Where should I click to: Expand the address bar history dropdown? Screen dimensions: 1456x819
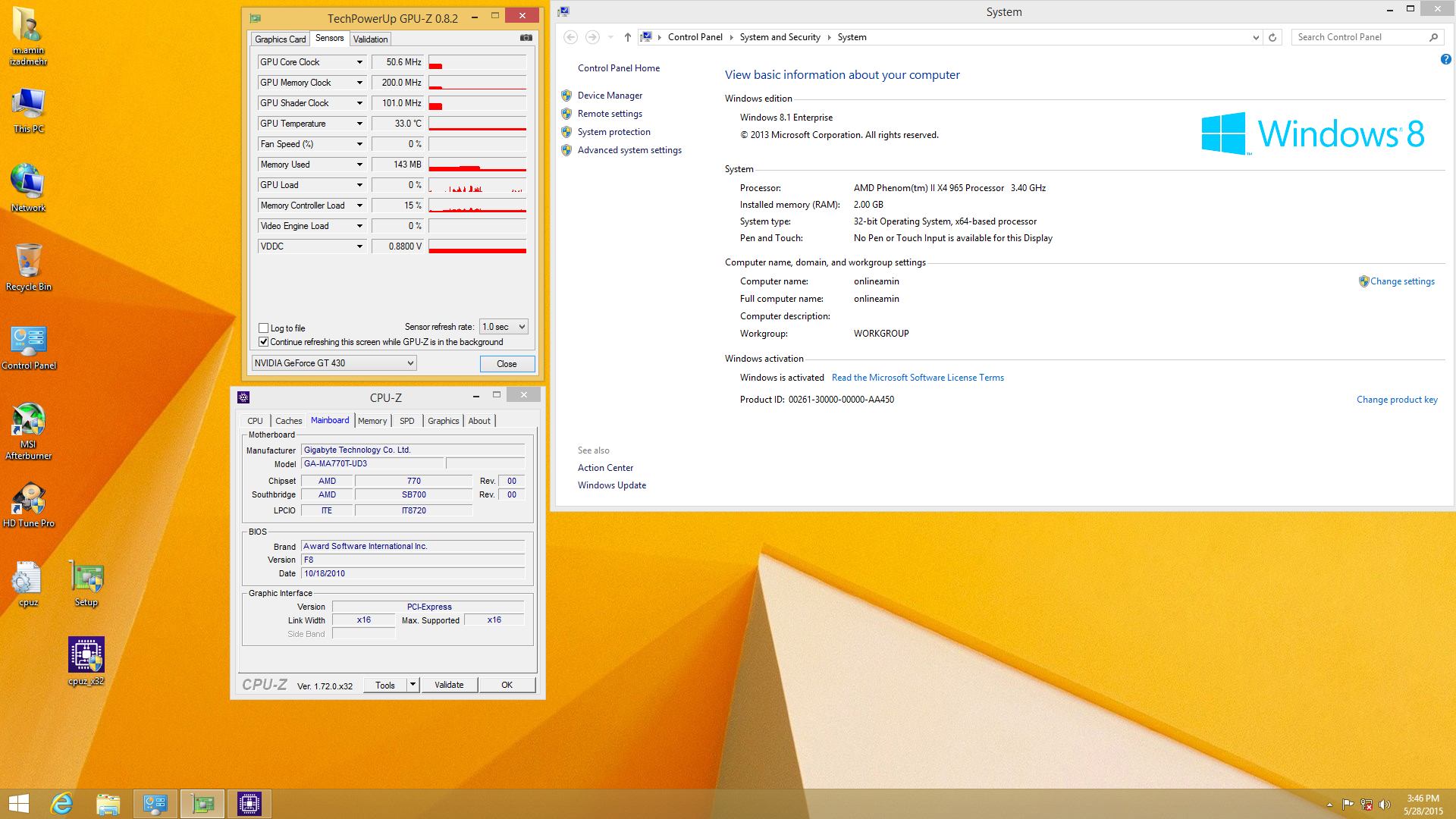1256,37
